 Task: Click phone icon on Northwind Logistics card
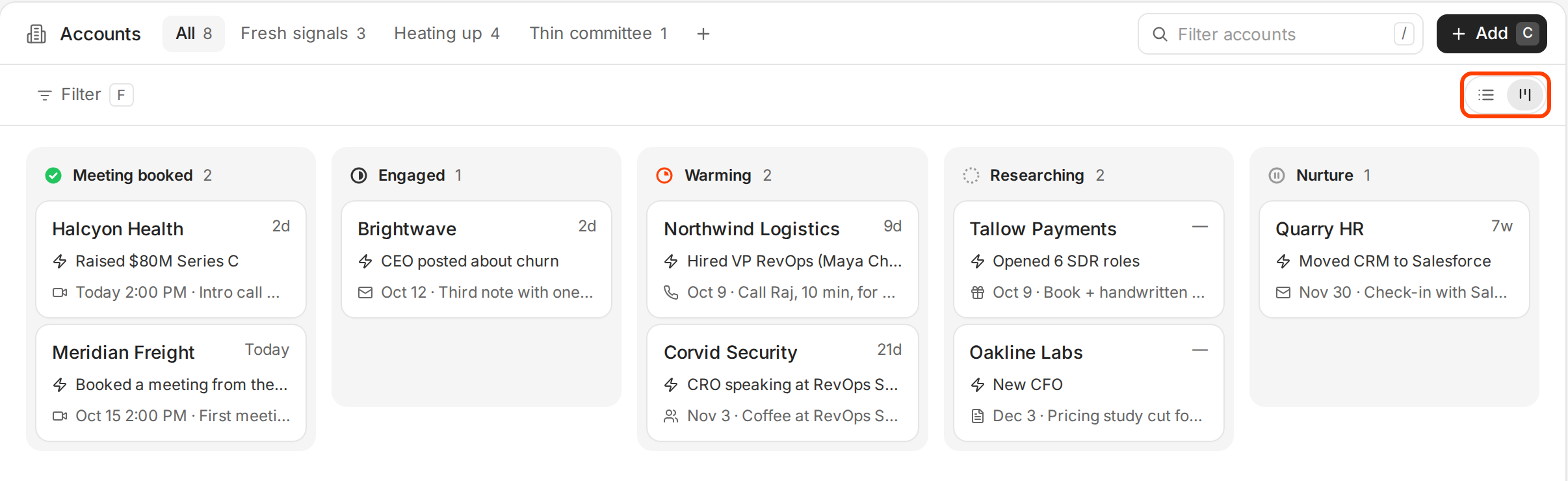click(x=671, y=292)
